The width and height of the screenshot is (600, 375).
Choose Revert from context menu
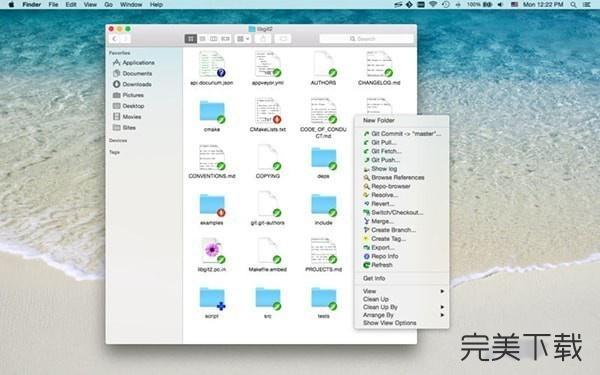click(402, 204)
